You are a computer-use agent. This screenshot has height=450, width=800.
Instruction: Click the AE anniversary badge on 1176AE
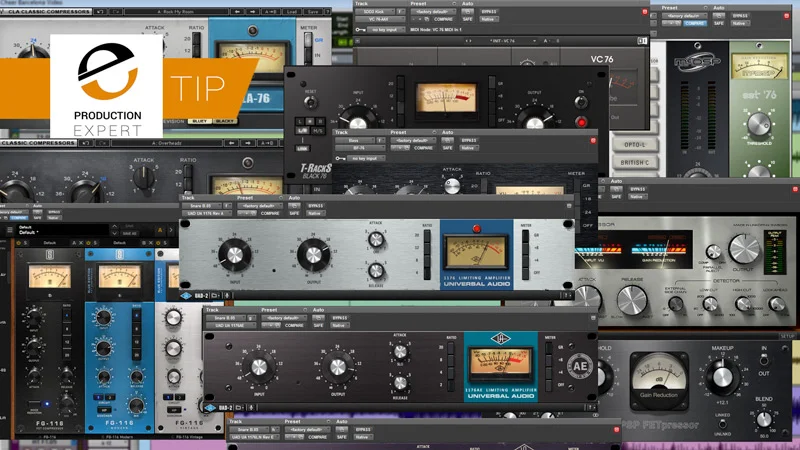(x=580, y=366)
